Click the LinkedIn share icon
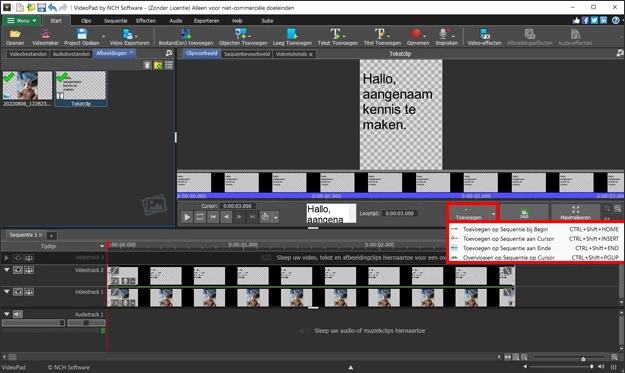 tap(603, 20)
